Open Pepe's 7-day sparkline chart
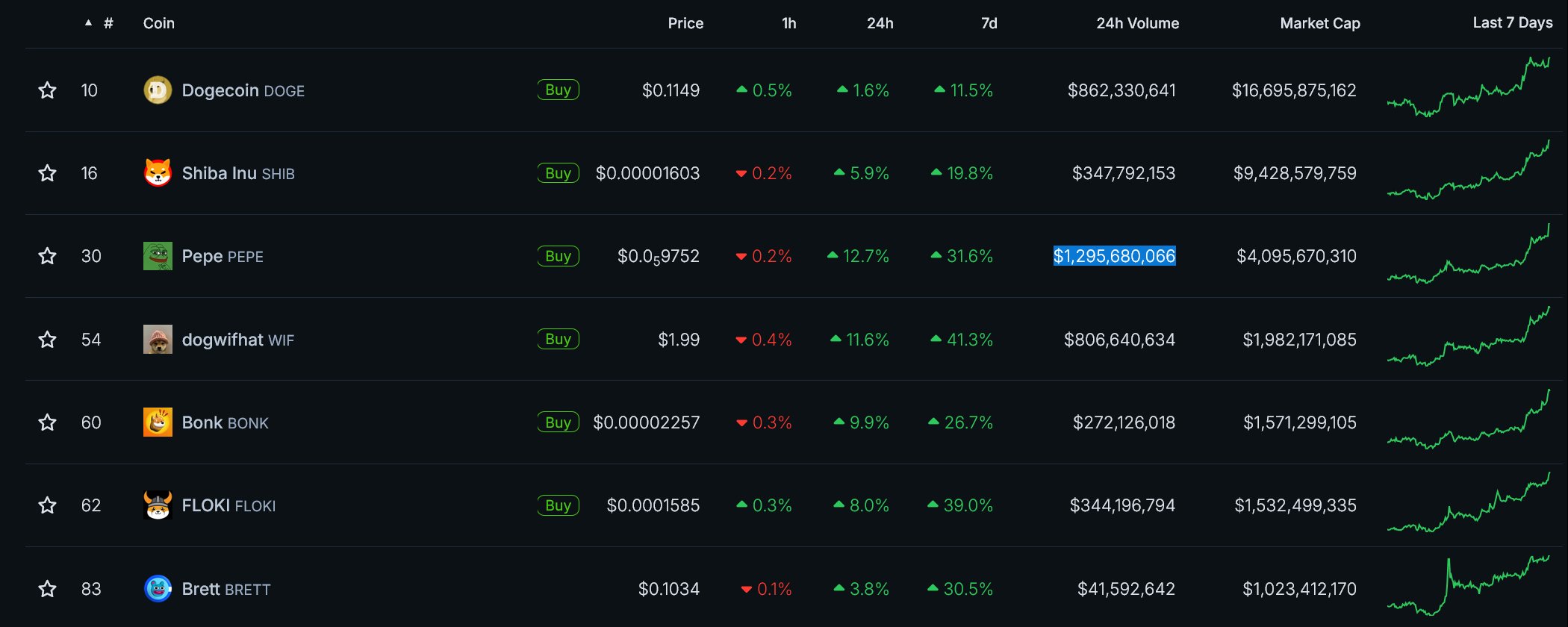The height and width of the screenshot is (627, 1568). [x=1468, y=256]
